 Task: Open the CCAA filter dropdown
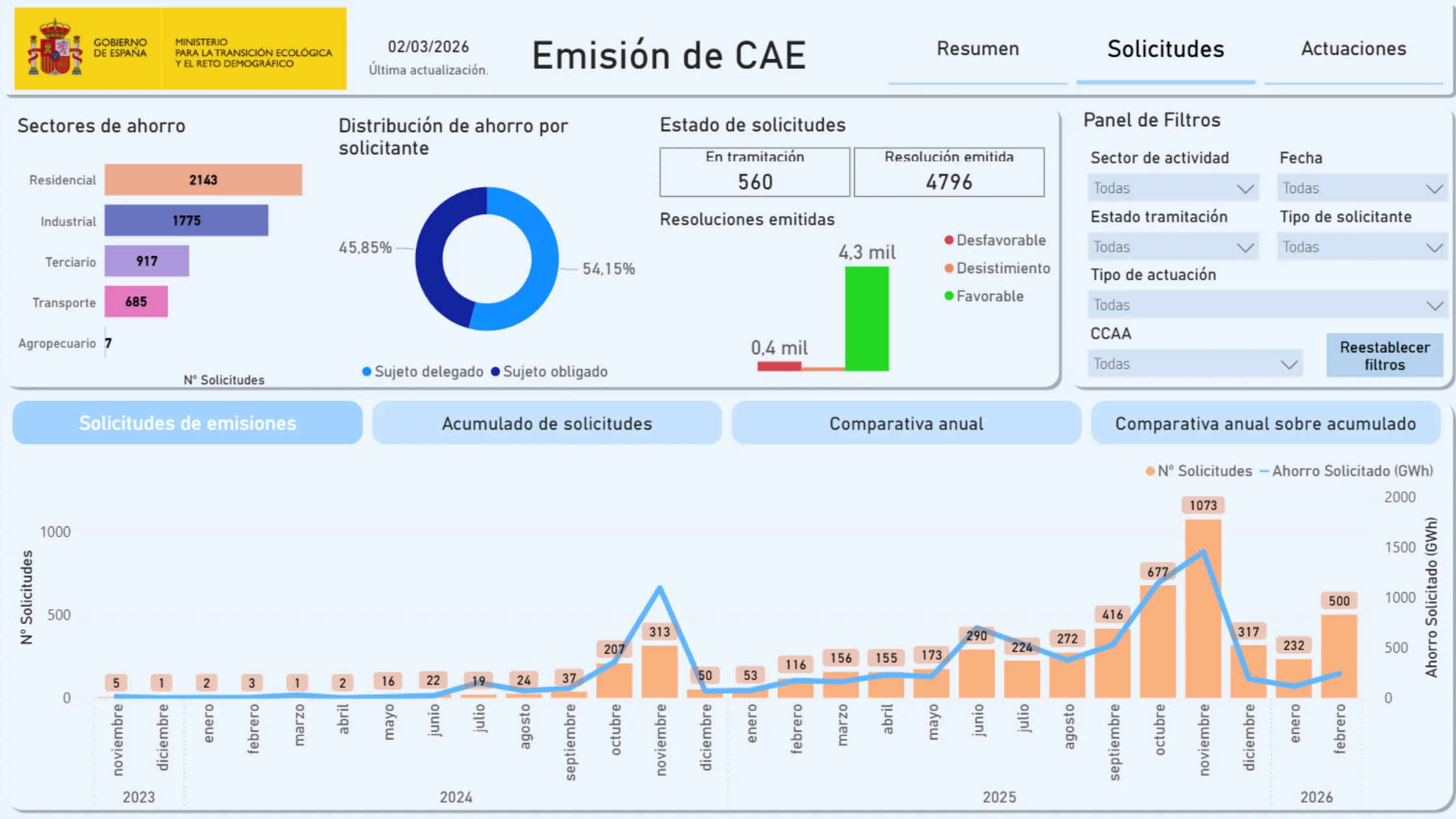1195,364
